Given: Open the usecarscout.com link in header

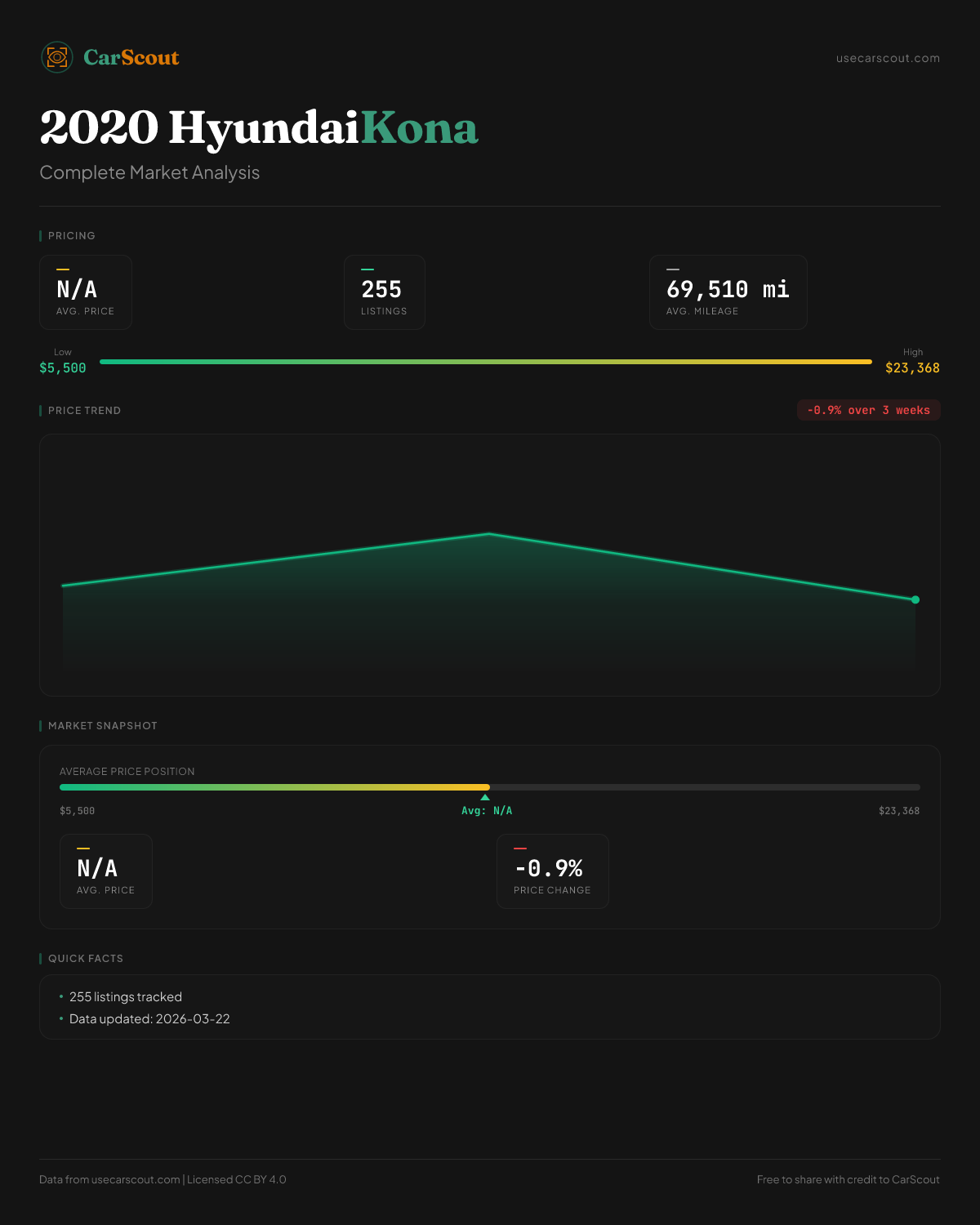Looking at the screenshot, I should pyautogui.click(x=888, y=58).
